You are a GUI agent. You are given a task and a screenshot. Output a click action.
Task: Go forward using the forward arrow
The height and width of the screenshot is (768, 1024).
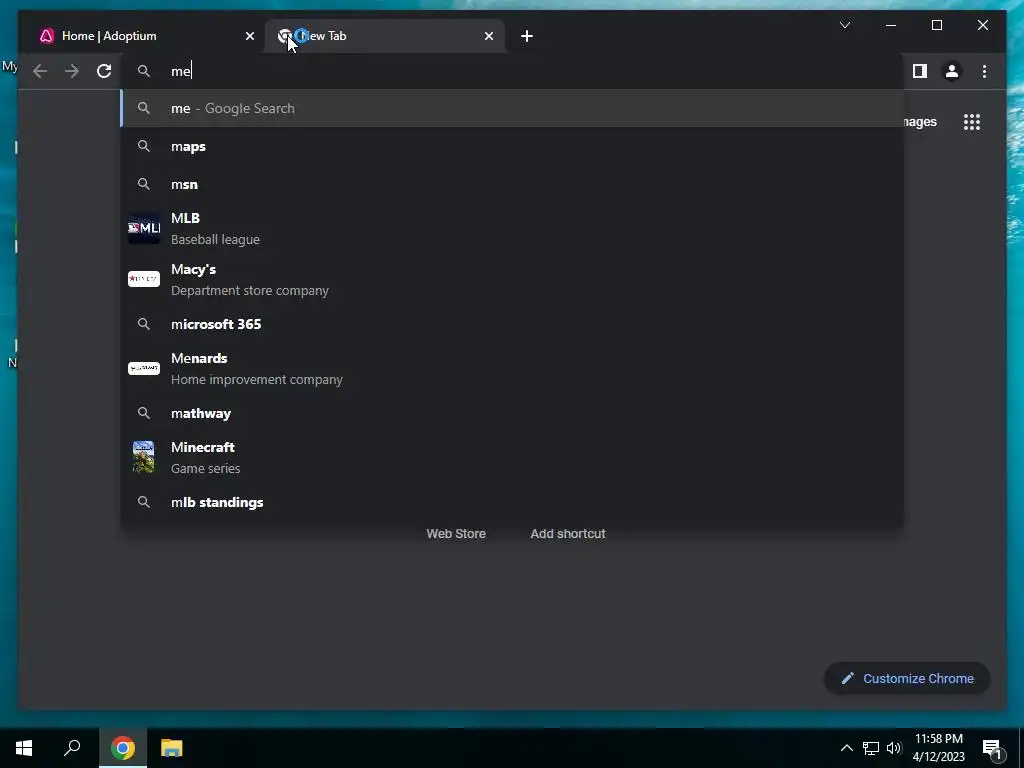coord(72,71)
